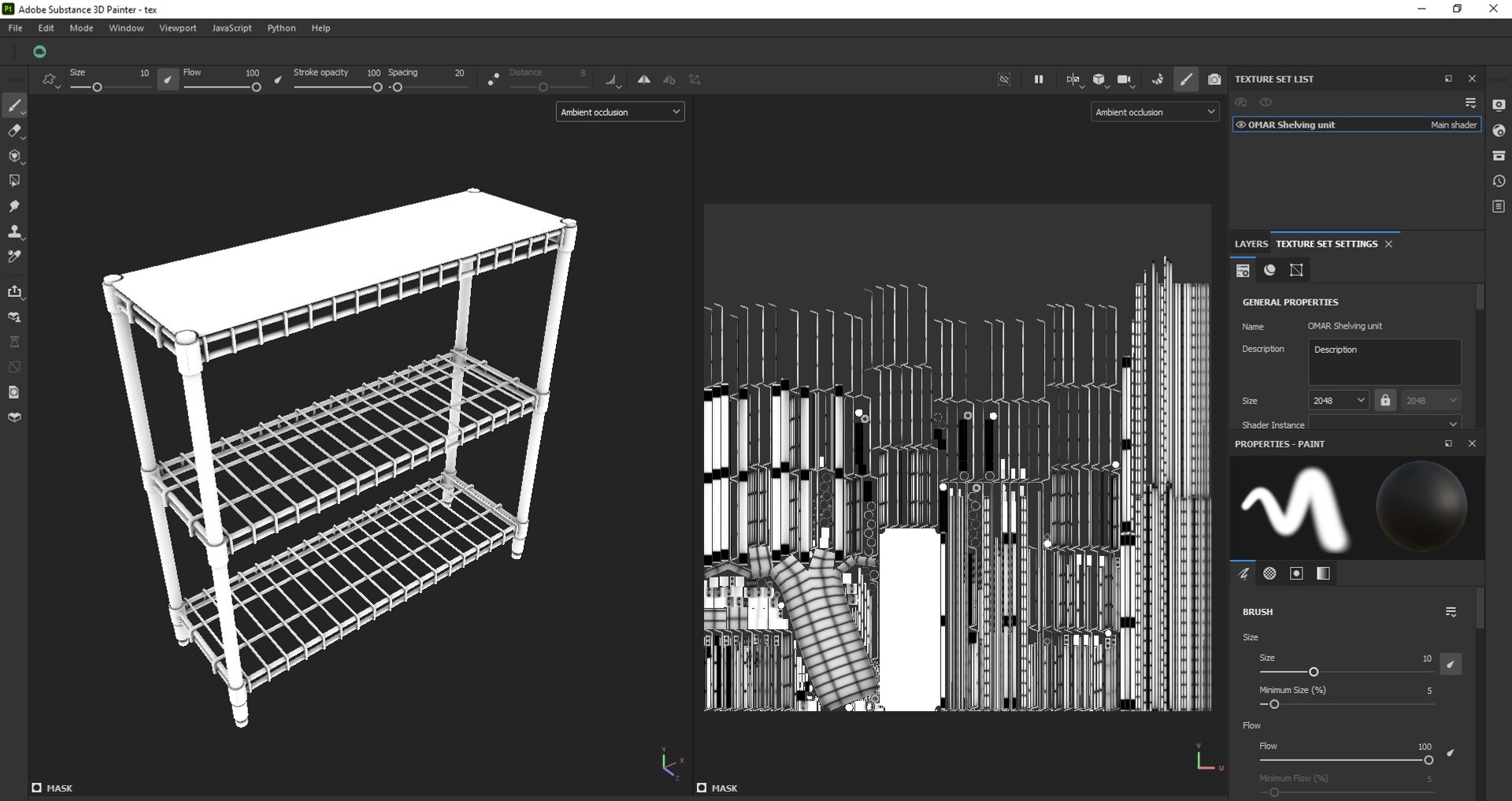Select the Material picker tool
The width and height of the screenshot is (1512, 801).
tap(14, 257)
